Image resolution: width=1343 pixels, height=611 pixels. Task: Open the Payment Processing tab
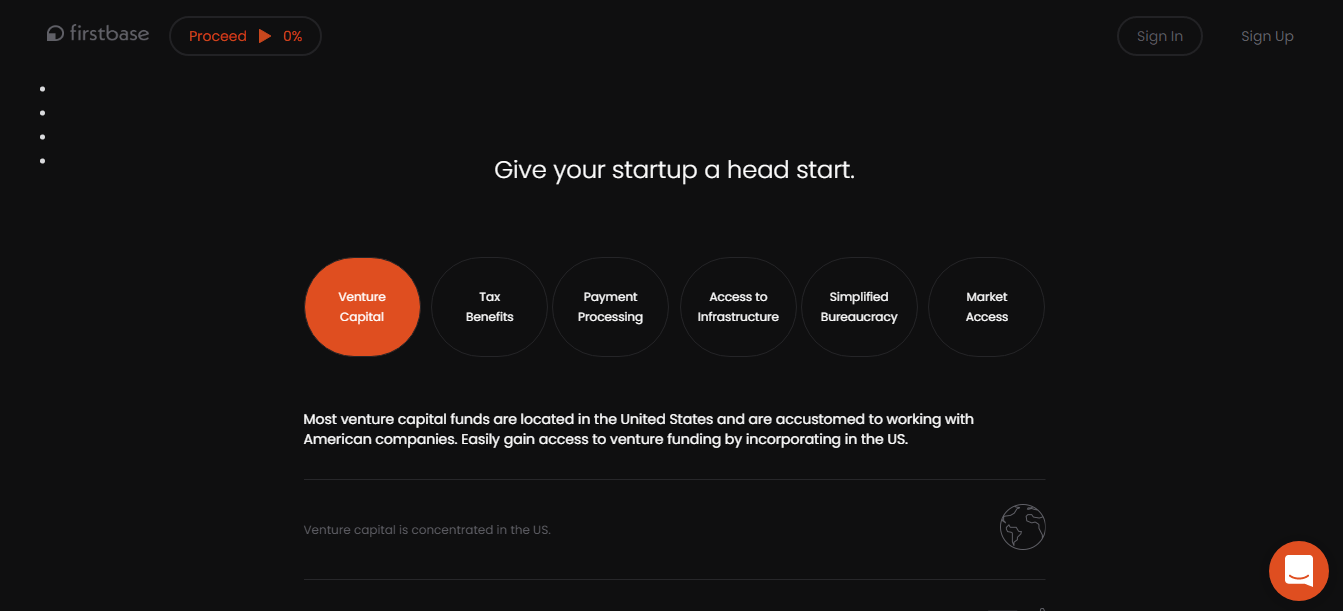(610, 306)
